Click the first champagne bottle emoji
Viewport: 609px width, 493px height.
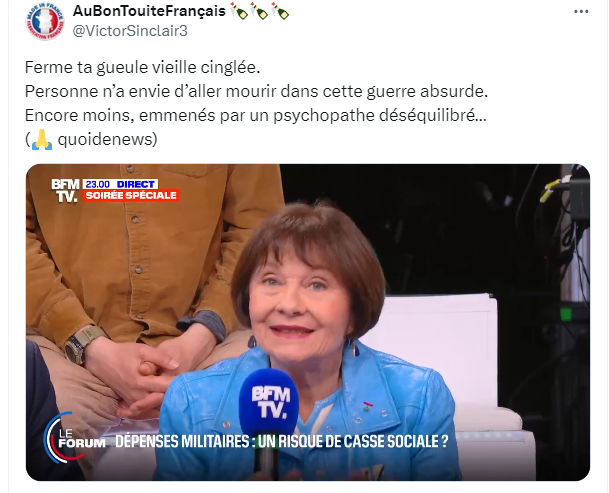click(239, 10)
